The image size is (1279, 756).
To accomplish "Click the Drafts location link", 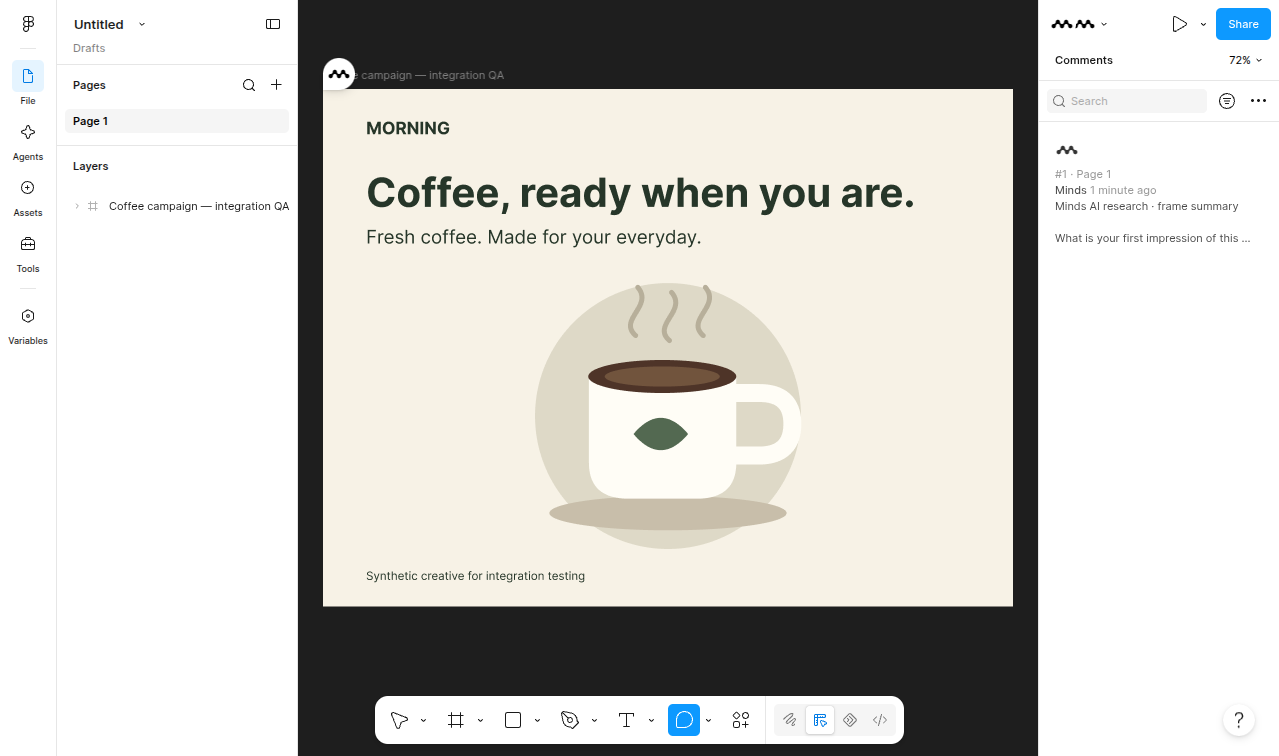I will click(89, 48).
